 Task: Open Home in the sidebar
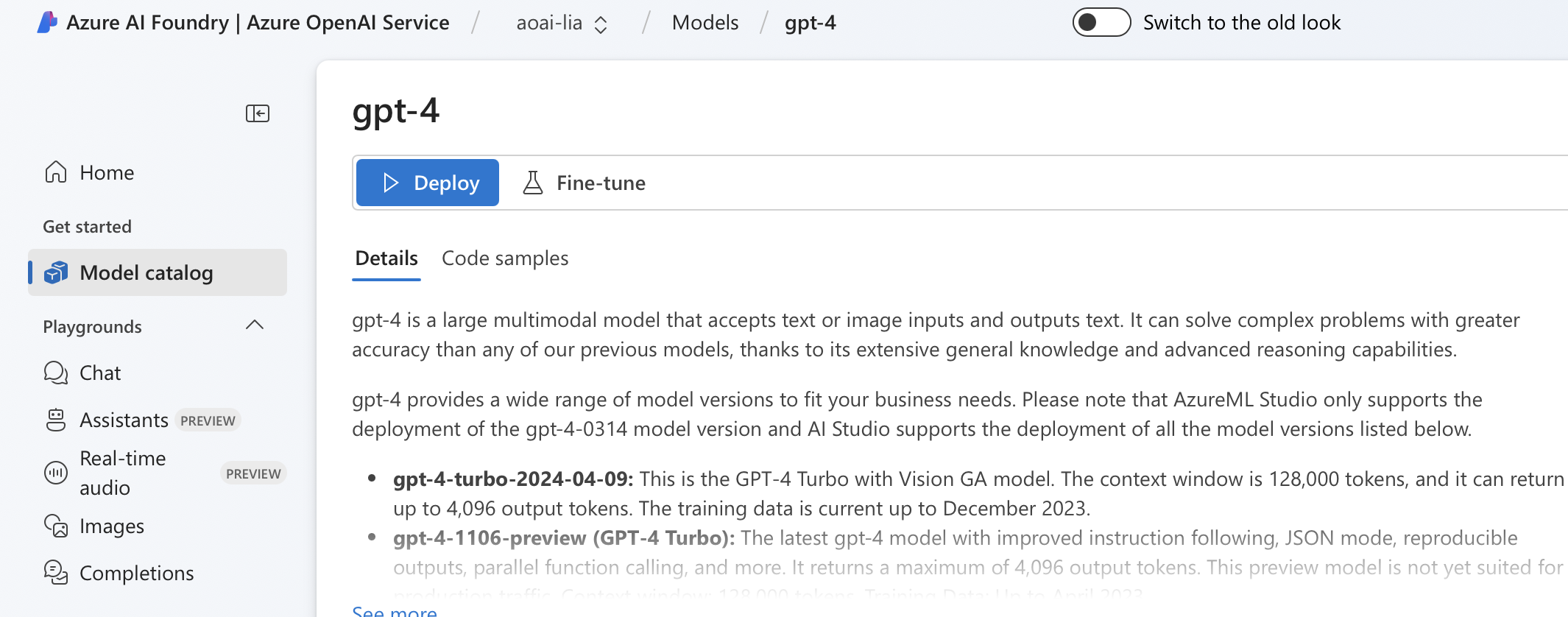[158, 172]
